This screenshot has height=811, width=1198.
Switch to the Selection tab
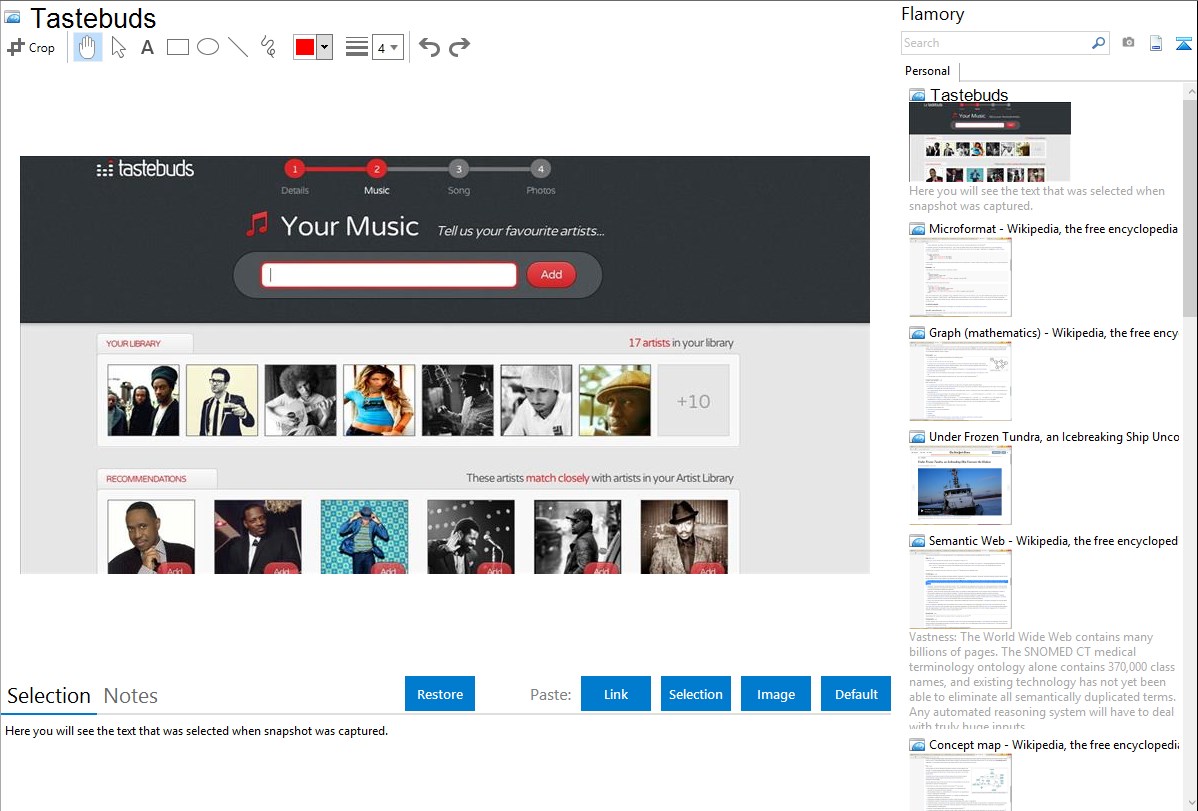[x=49, y=696]
